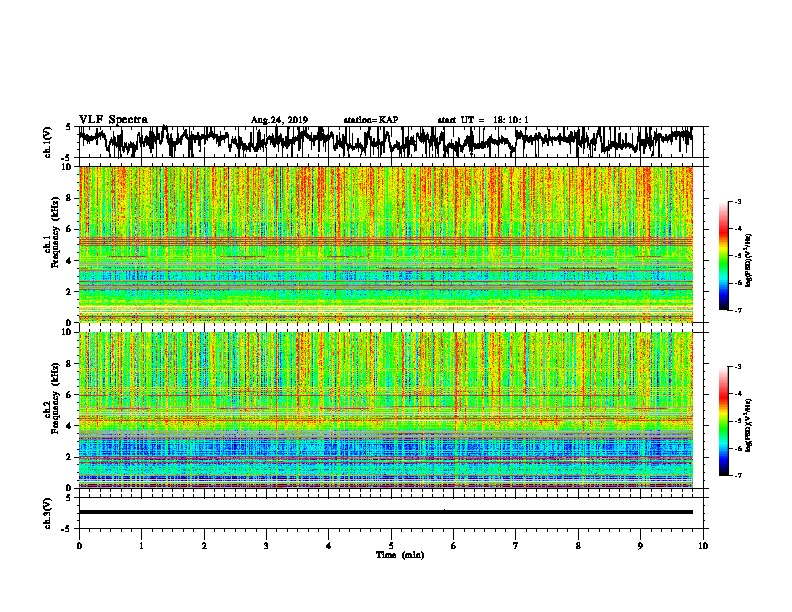Click the "-7" label on ch.2 color bar
The height and width of the screenshot is (612, 792).
[738, 475]
